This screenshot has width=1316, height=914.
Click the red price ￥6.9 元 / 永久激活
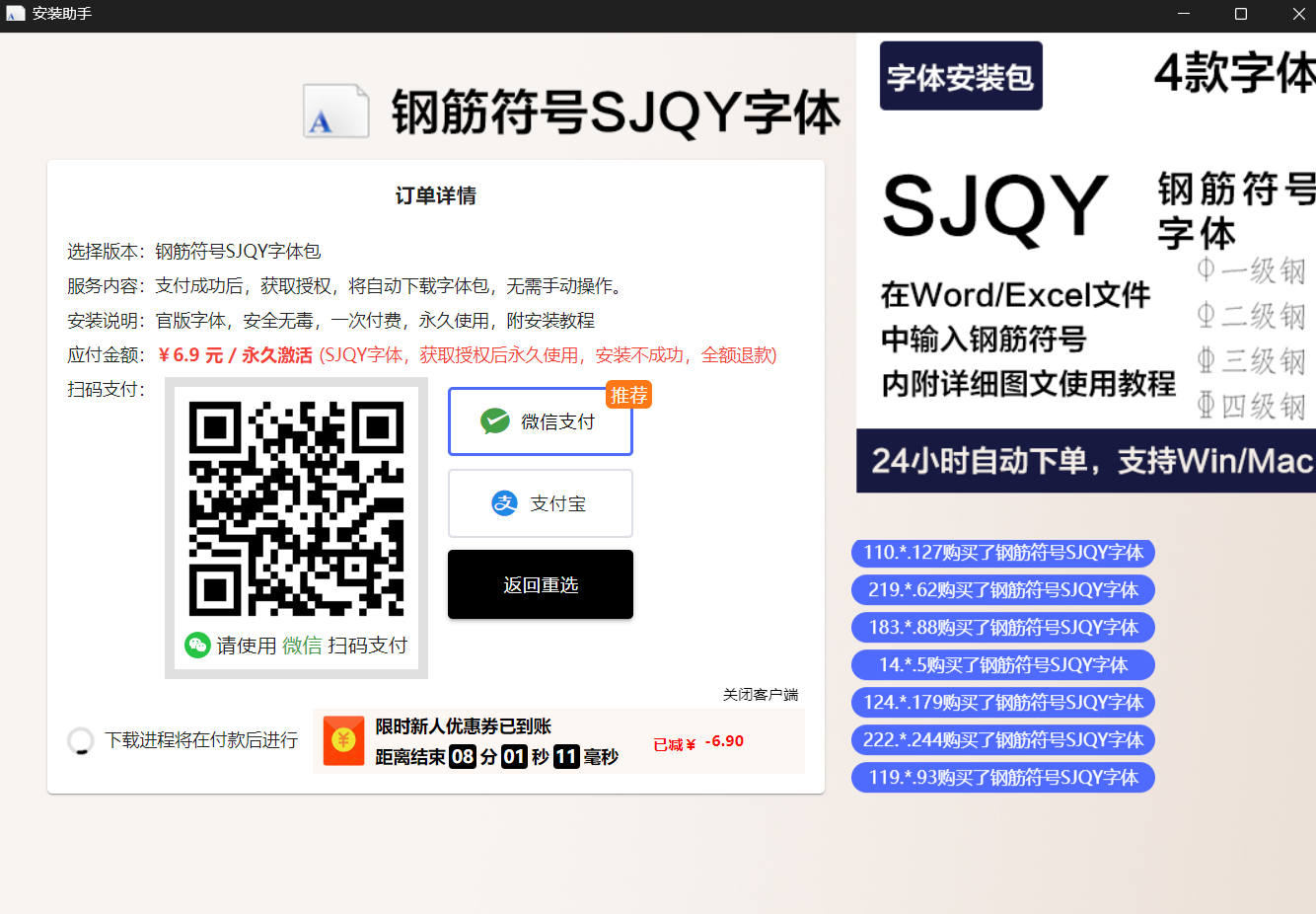[235, 355]
